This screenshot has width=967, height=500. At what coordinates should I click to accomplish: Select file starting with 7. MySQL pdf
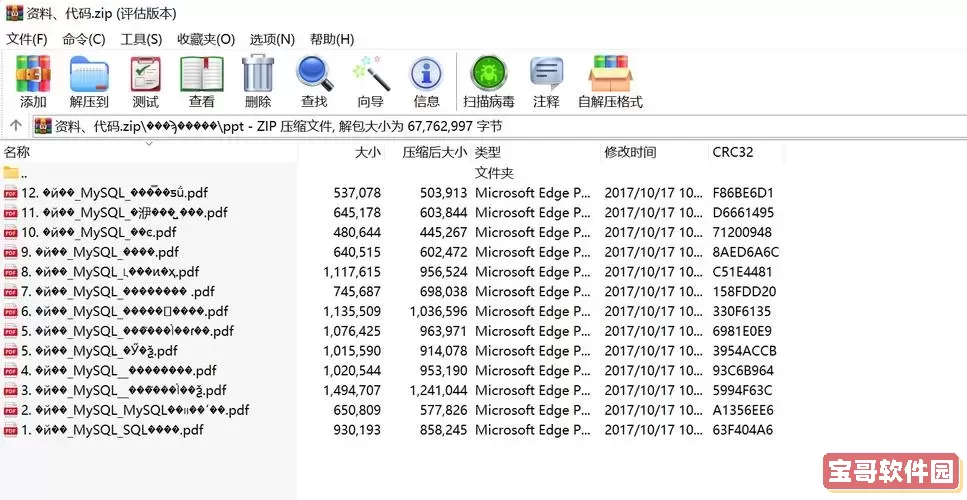pyautogui.click(x=392, y=292)
